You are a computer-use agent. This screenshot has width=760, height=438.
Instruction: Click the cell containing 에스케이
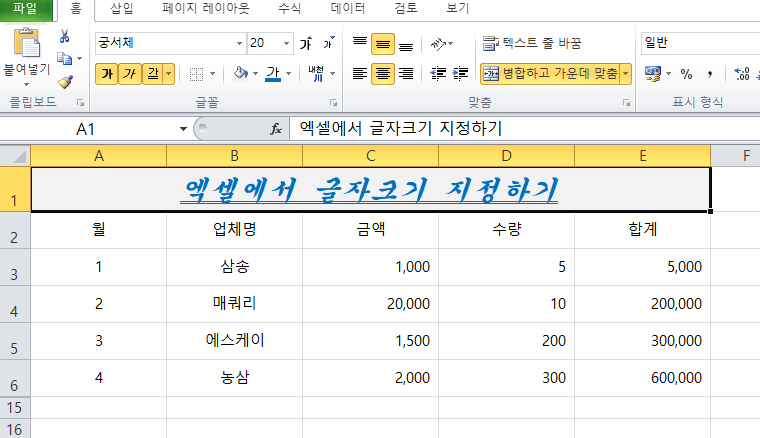pyautogui.click(x=235, y=341)
